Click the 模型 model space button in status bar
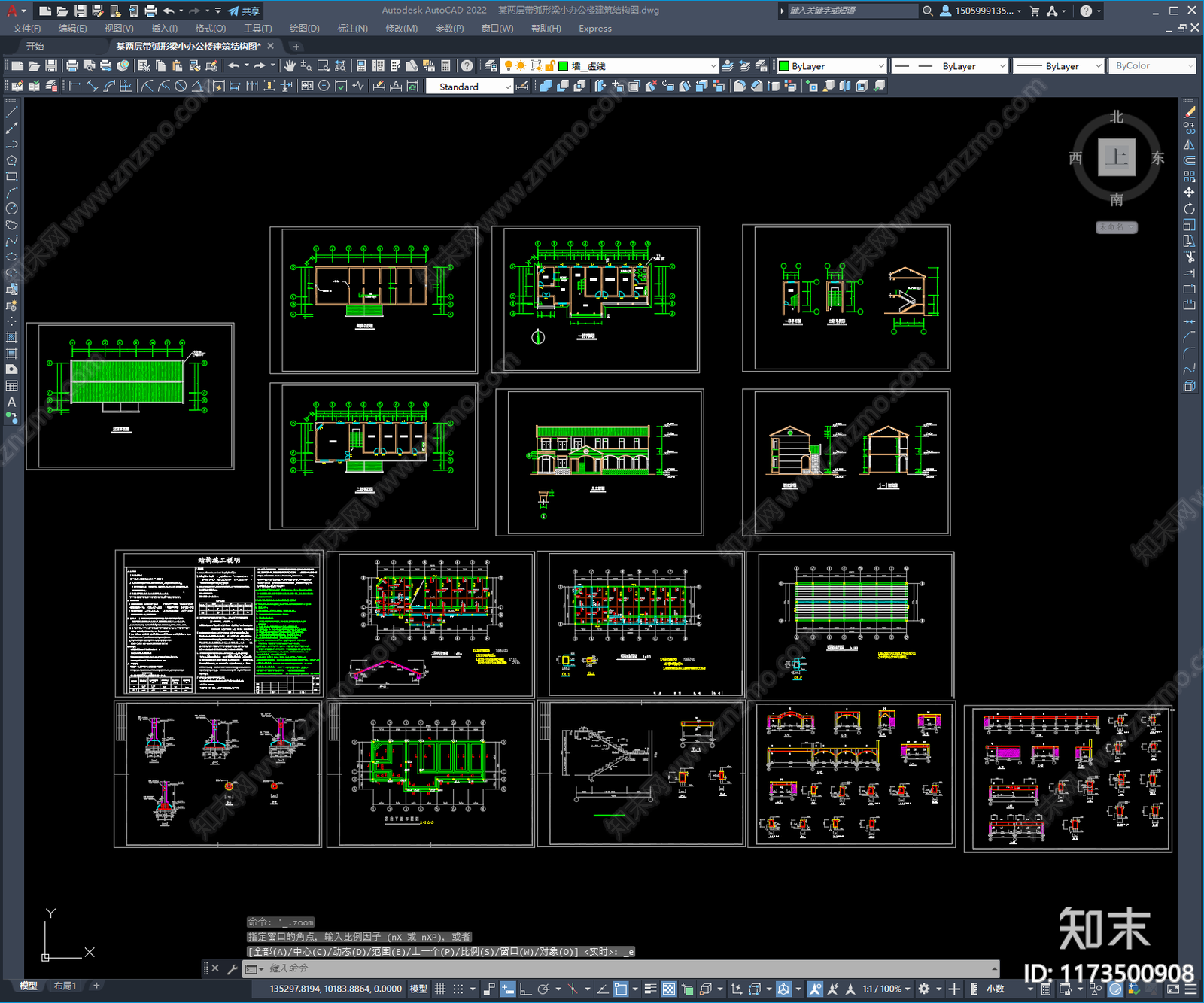Image resolution: width=1204 pixels, height=1003 pixels. point(418,989)
